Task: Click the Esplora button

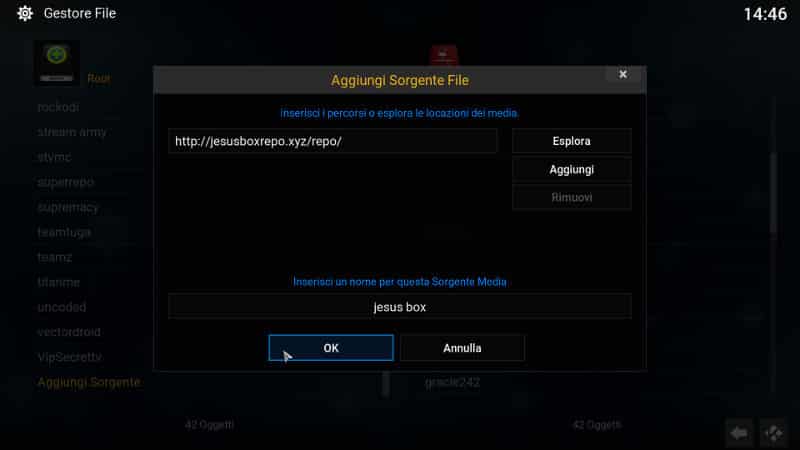Action: pos(571,141)
